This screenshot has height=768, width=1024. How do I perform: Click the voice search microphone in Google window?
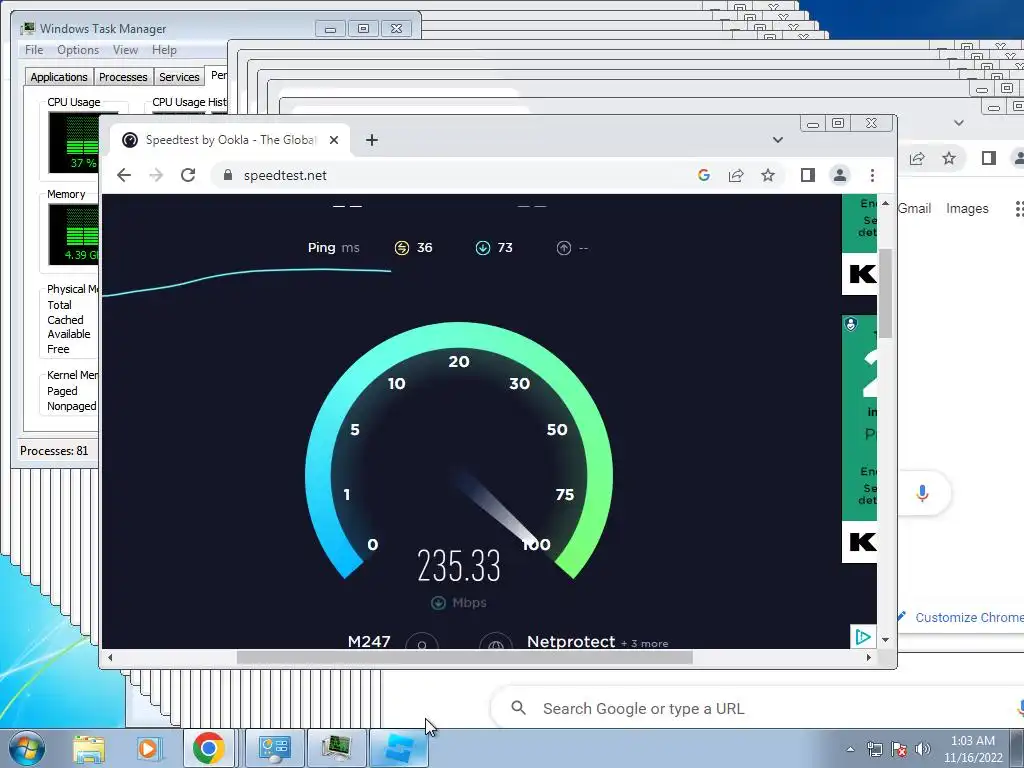click(x=922, y=493)
